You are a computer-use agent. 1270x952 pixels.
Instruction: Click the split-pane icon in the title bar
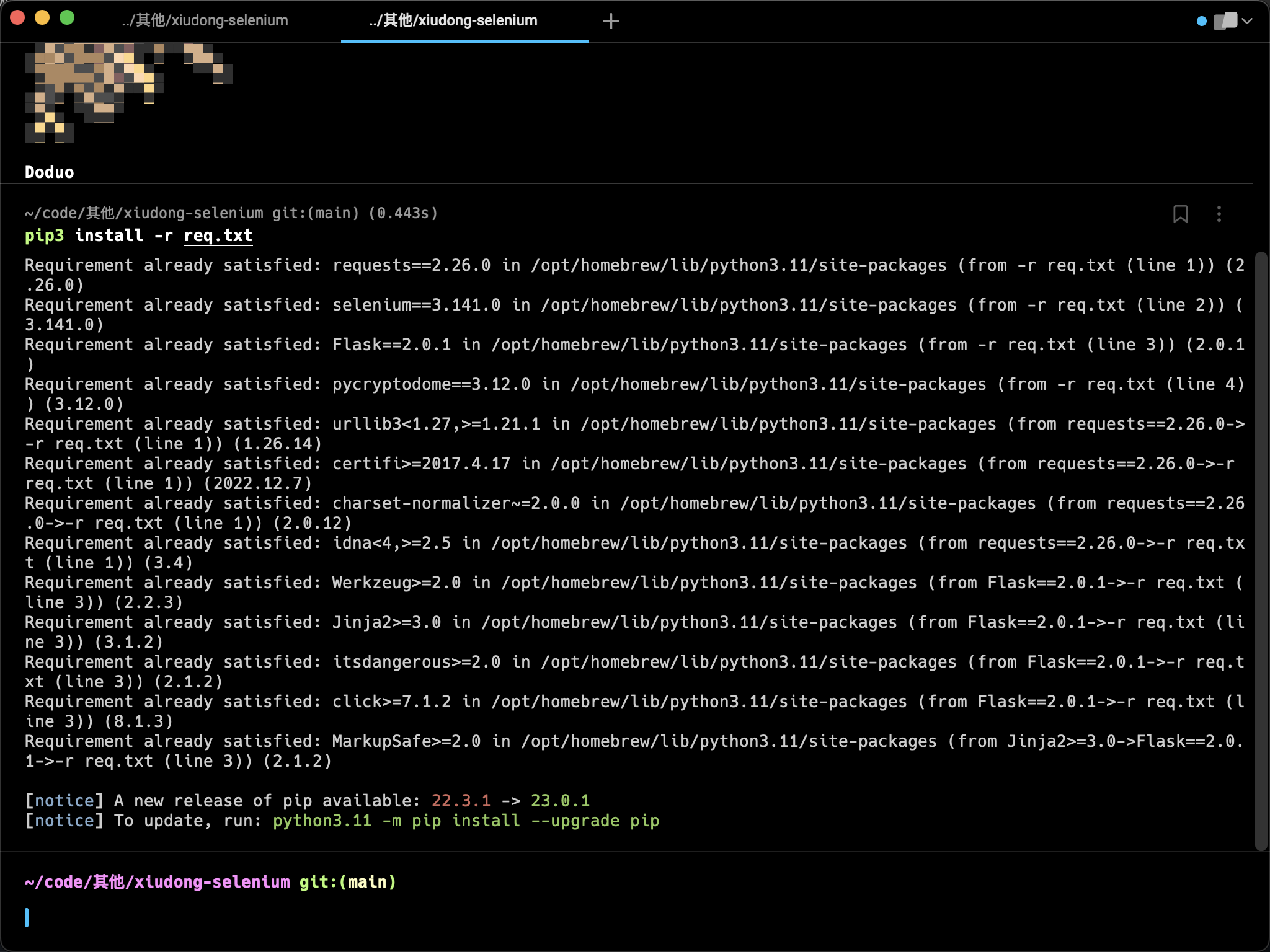1226,20
